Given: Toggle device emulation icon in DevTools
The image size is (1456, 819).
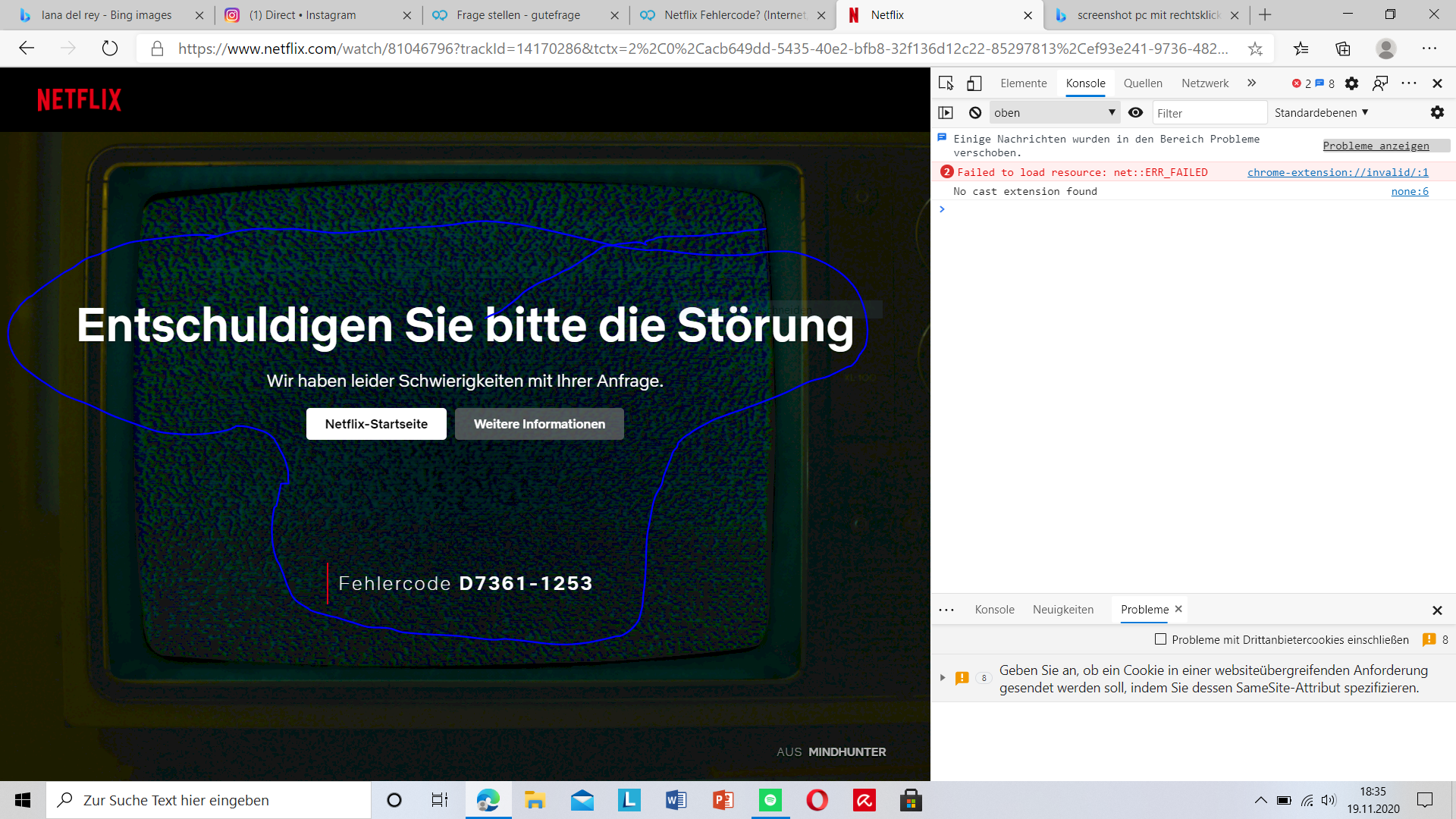Looking at the screenshot, I should coord(974,83).
